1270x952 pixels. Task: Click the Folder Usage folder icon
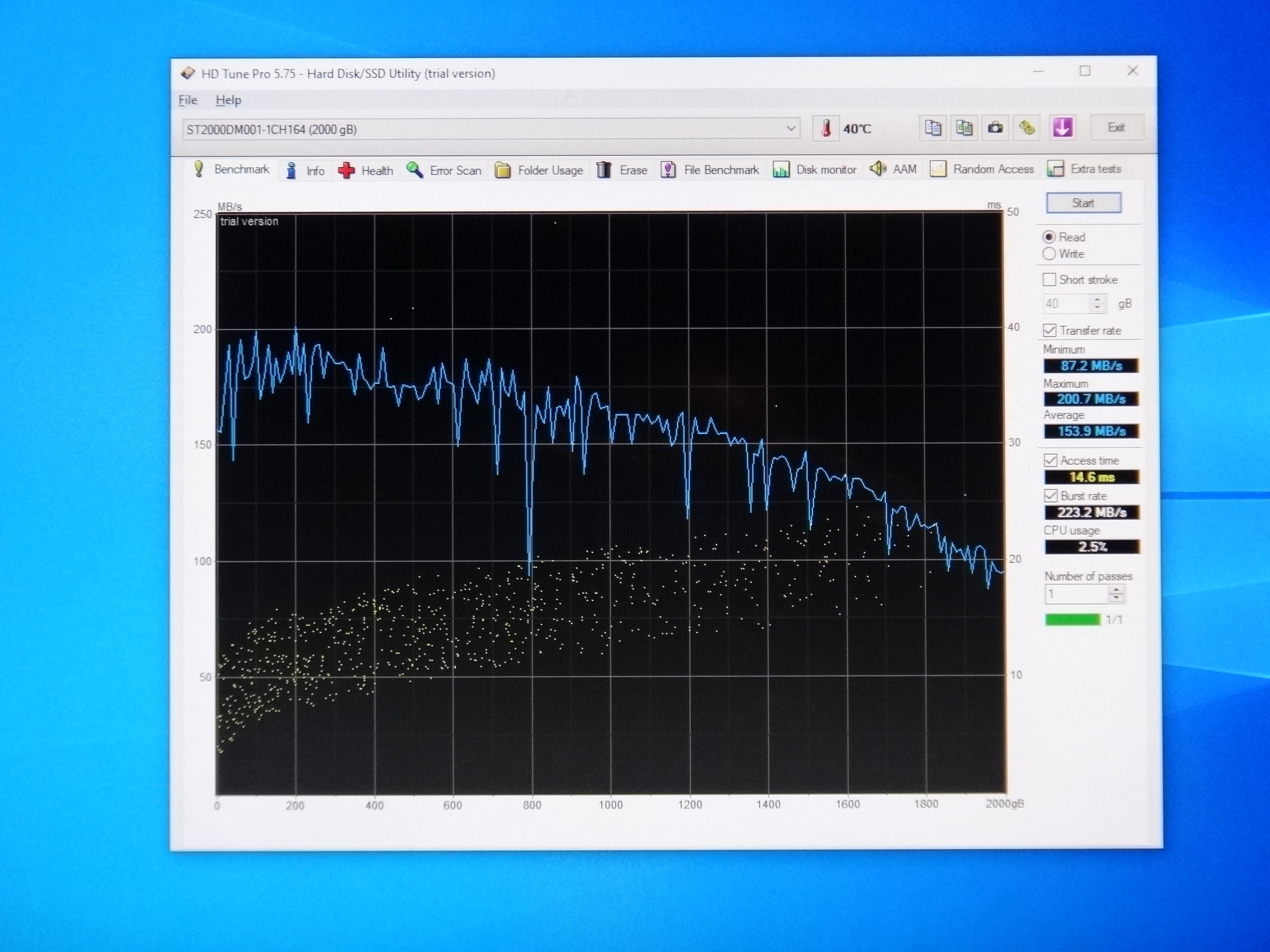click(x=502, y=170)
